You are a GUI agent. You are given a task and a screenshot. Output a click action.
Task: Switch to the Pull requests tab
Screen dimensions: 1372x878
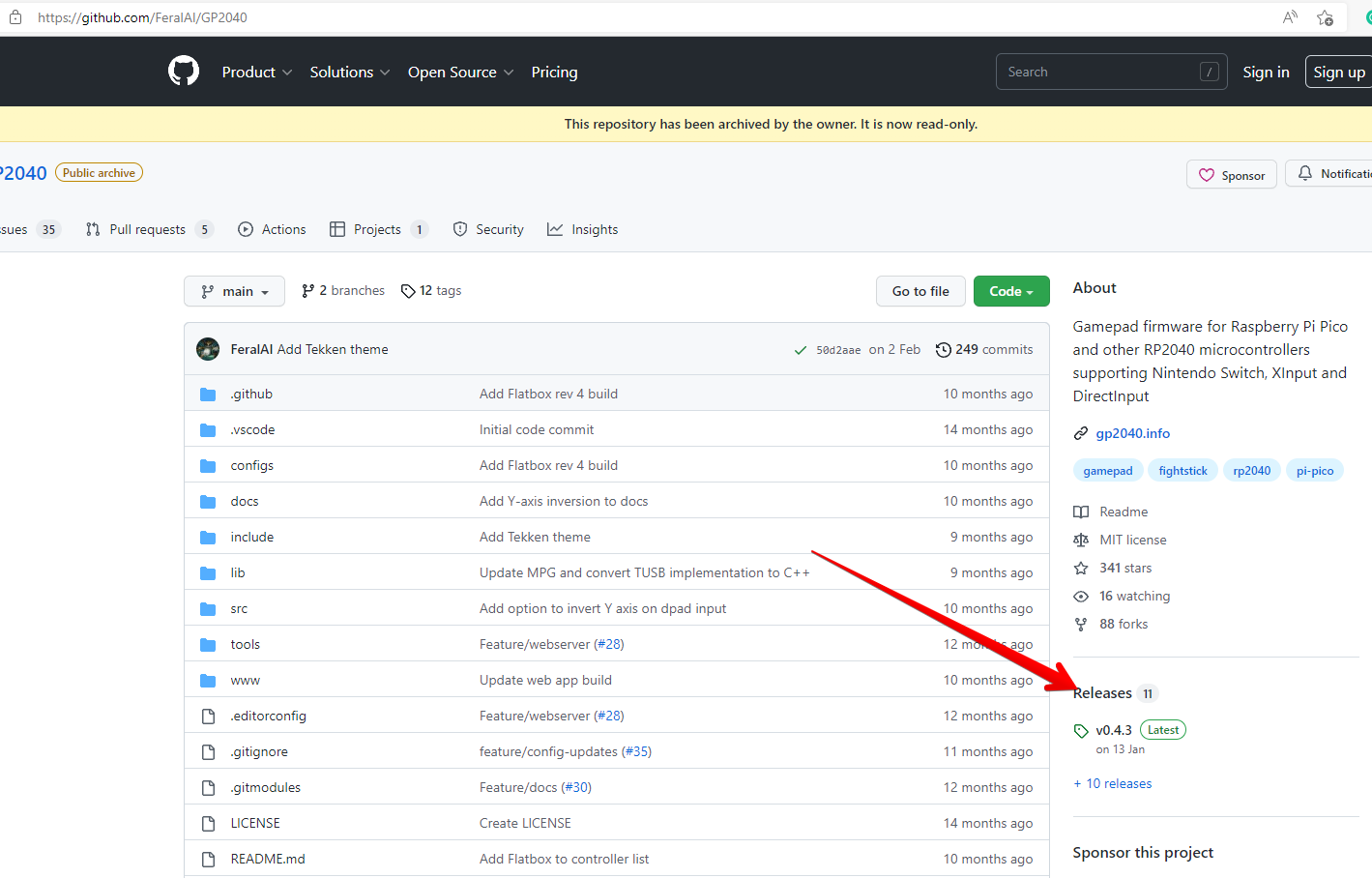pyautogui.click(x=149, y=229)
